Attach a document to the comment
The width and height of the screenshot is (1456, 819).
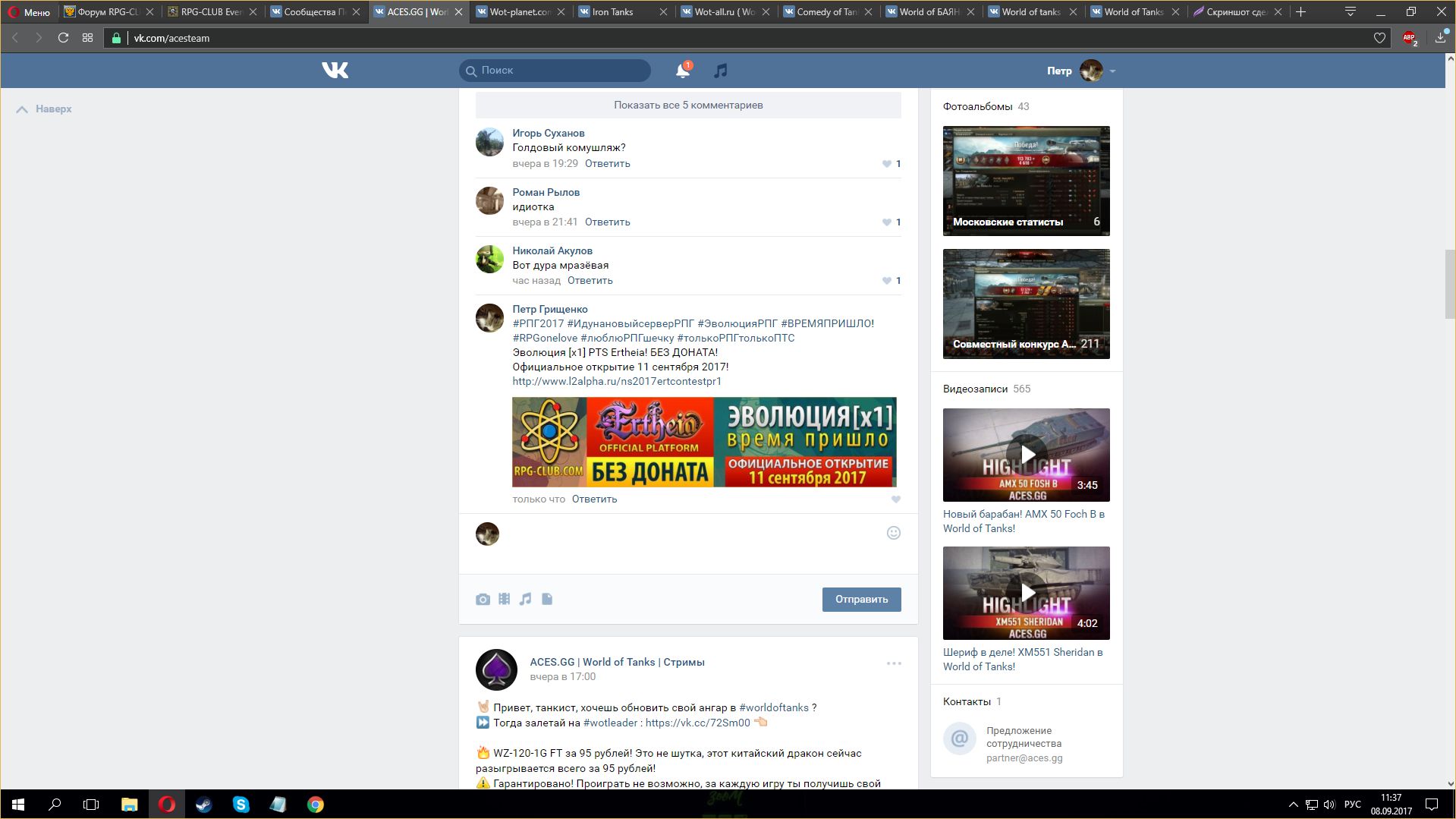[547, 599]
